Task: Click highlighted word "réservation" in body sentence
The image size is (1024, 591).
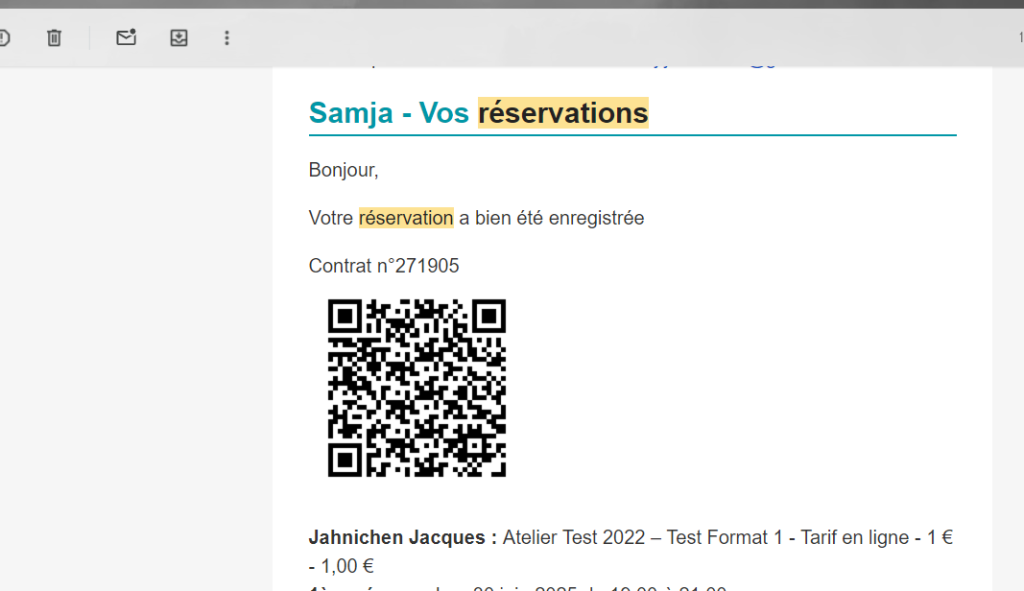Action: point(406,218)
